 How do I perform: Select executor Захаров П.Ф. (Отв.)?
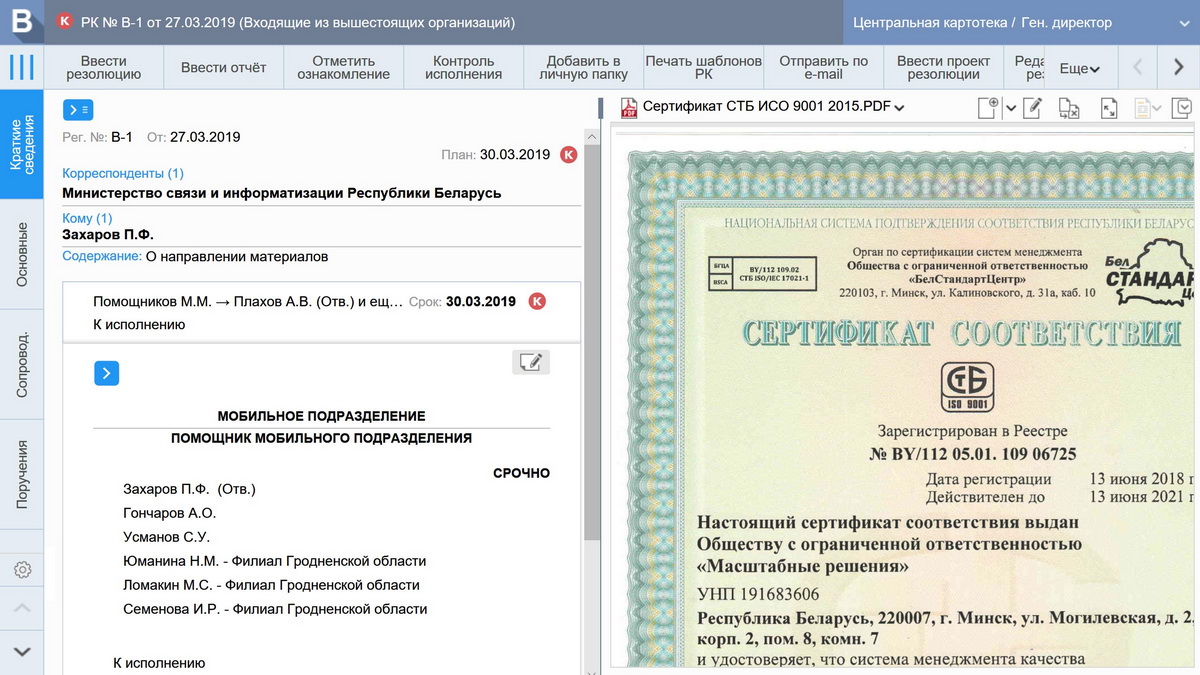click(x=190, y=489)
